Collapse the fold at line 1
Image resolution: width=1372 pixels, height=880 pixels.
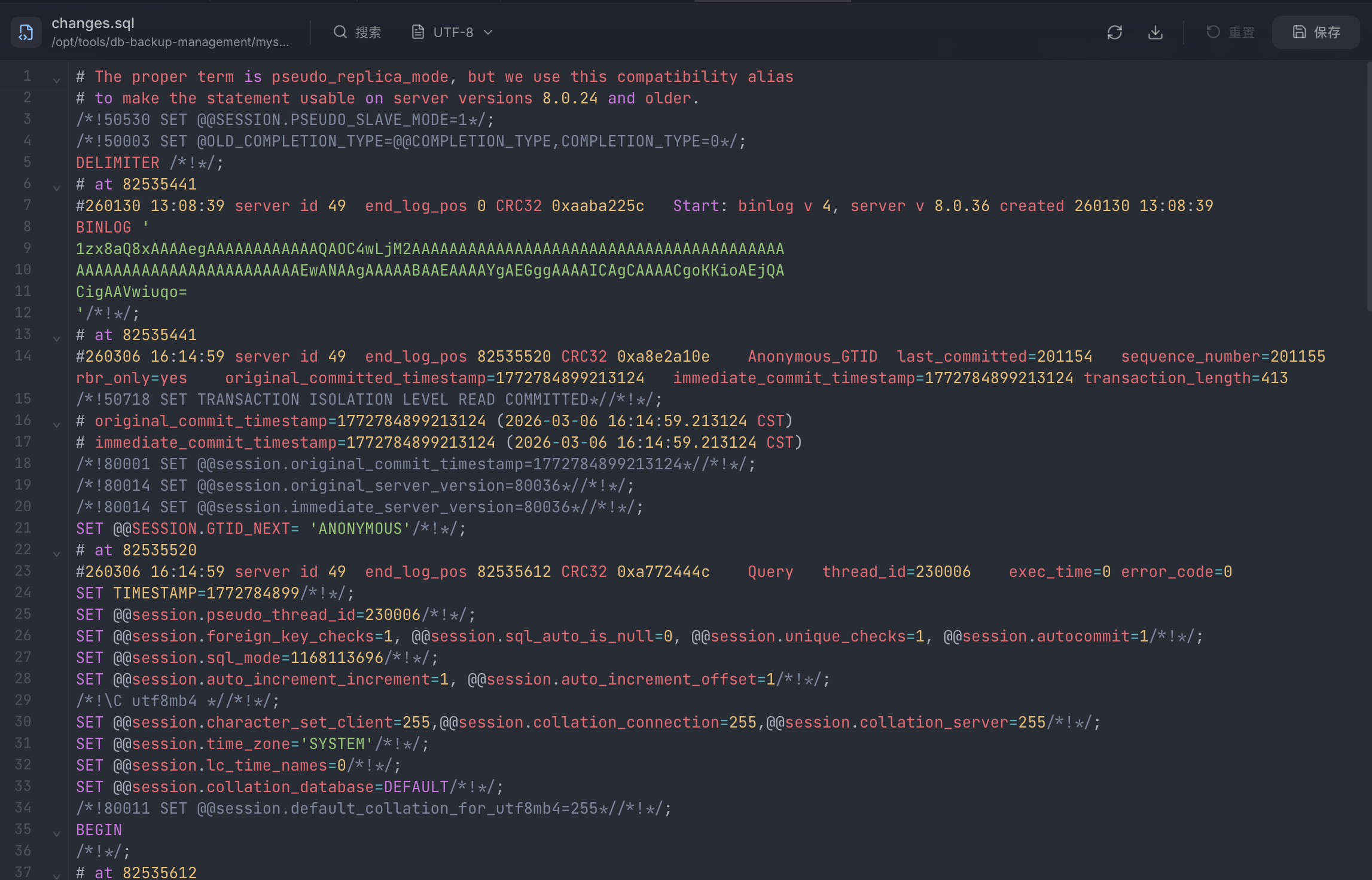tap(57, 81)
